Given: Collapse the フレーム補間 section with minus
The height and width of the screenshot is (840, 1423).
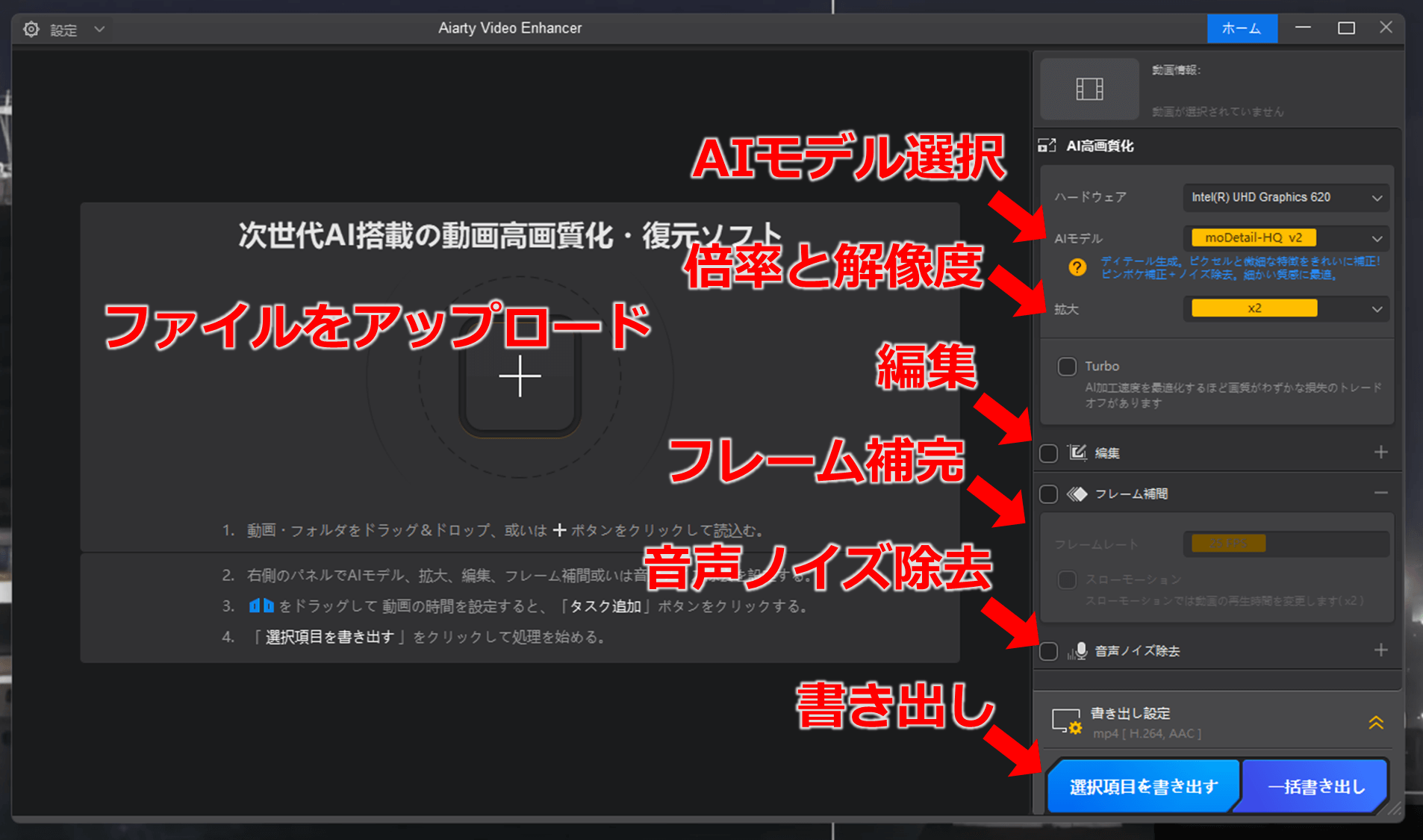Looking at the screenshot, I should [1380, 493].
